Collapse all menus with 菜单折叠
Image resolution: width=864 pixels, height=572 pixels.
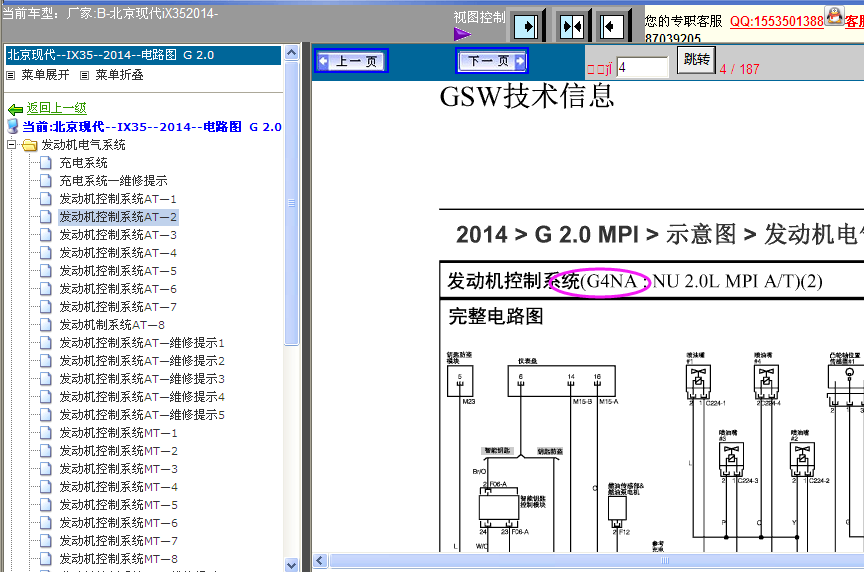point(119,75)
